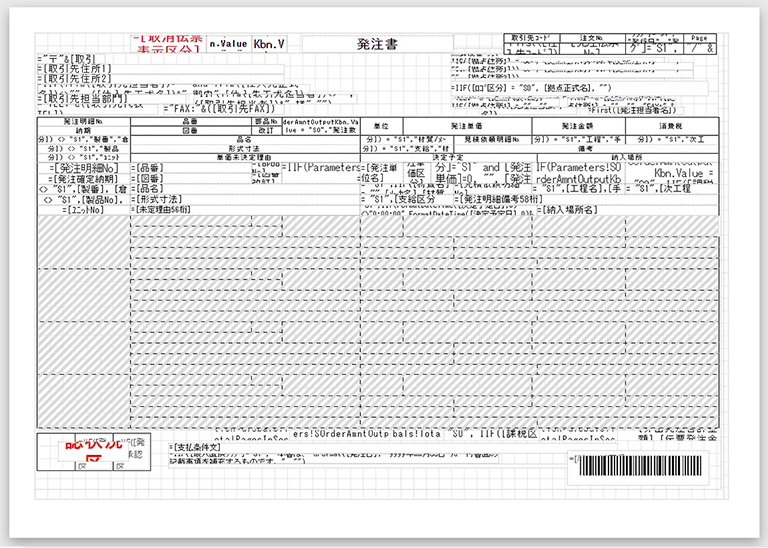This screenshot has height=548, width=768.
Task: Click the =[取引先住所2] field
Action: pos(80,79)
